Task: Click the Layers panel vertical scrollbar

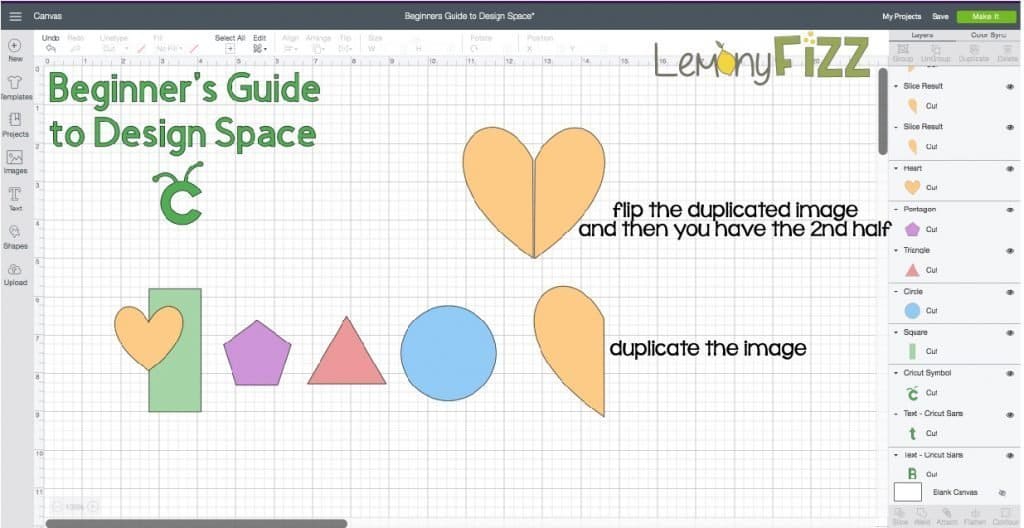Action: (x=882, y=111)
